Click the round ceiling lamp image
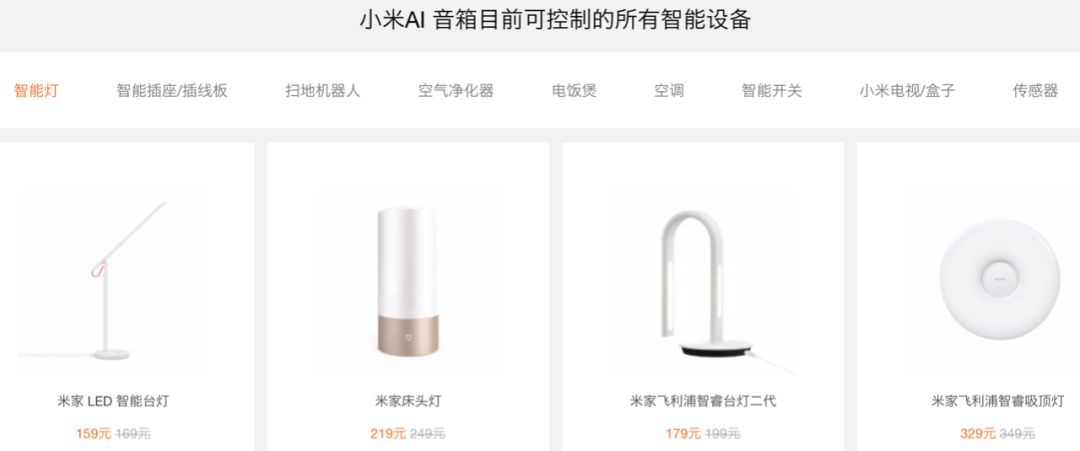This screenshot has width=1080, height=451. pos(999,280)
